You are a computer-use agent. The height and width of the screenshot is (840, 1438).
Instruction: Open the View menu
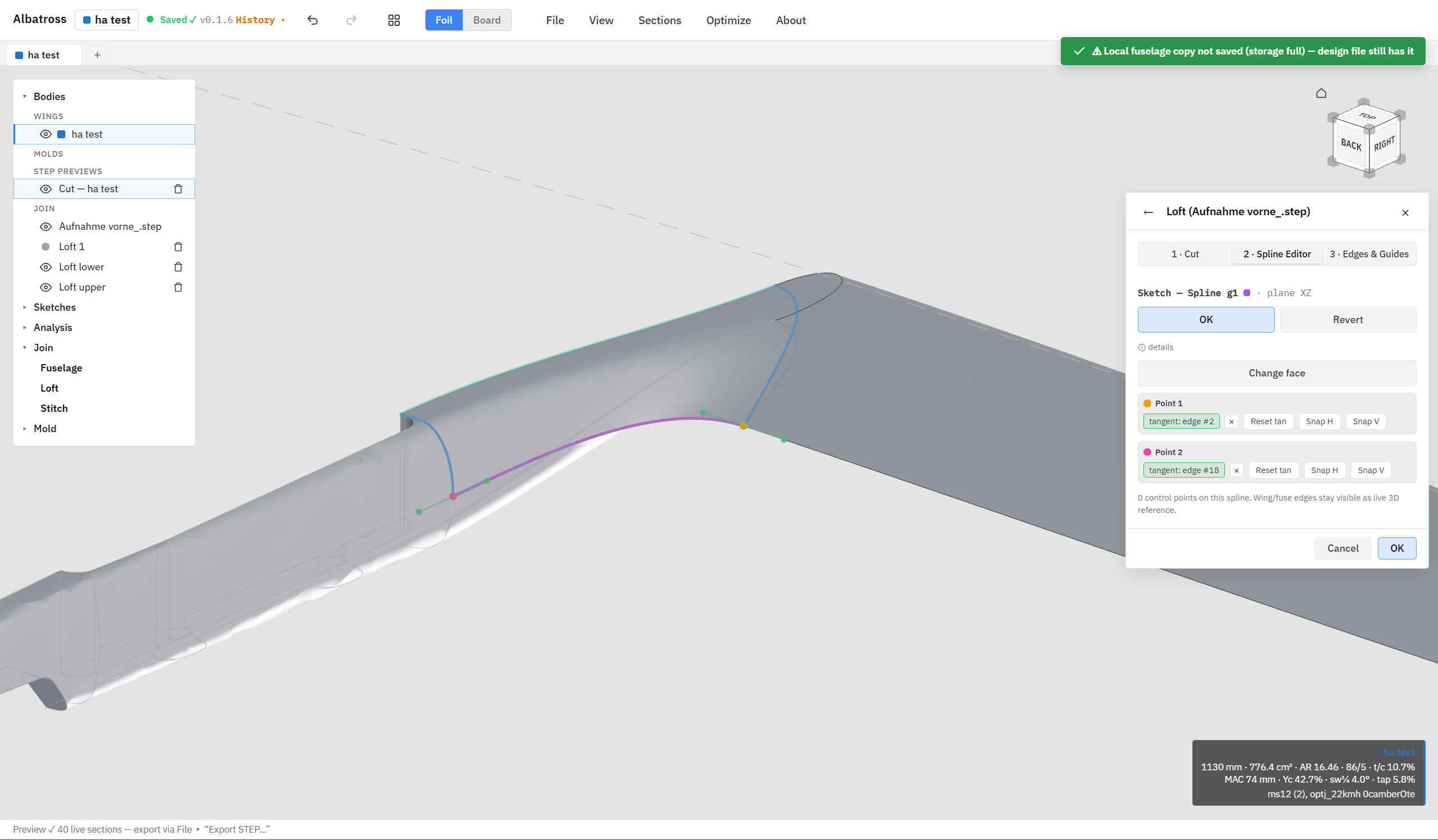coord(601,20)
